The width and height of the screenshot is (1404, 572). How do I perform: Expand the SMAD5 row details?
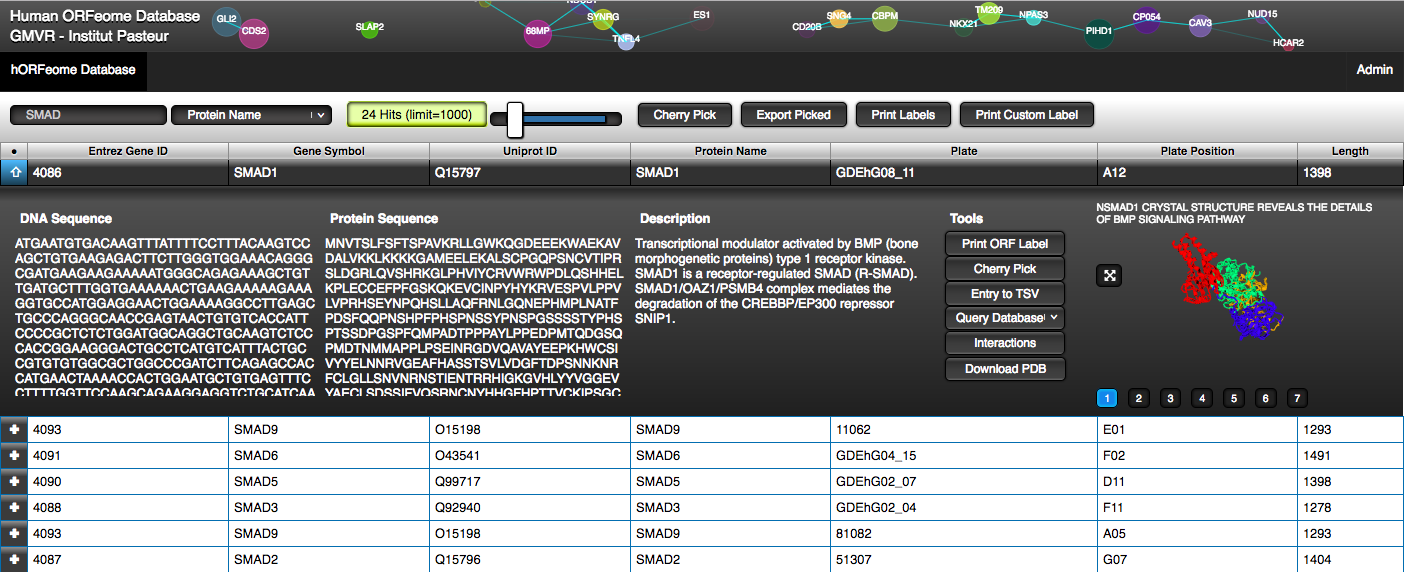tap(14, 481)
